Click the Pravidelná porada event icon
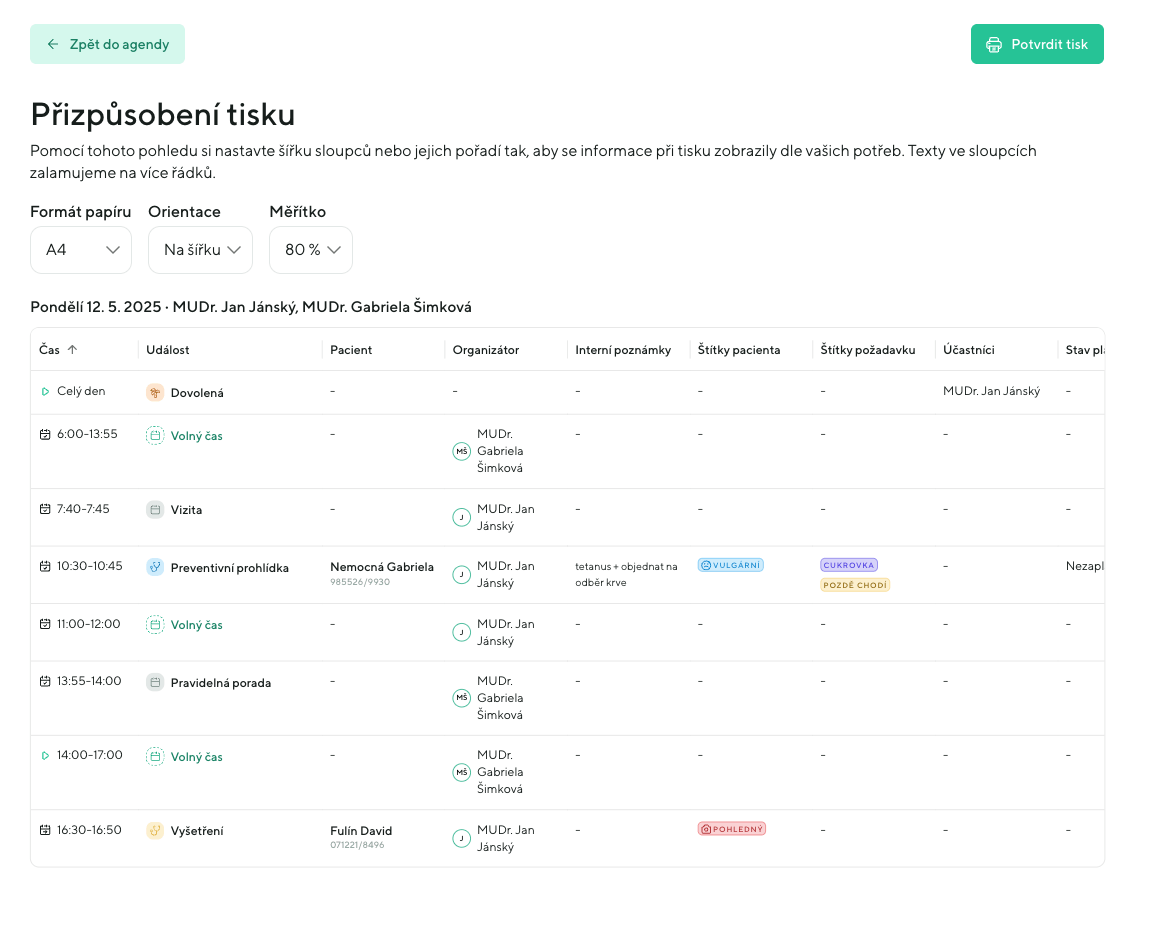The width and height of the screenshot is (1166, 932). point(155,683)
